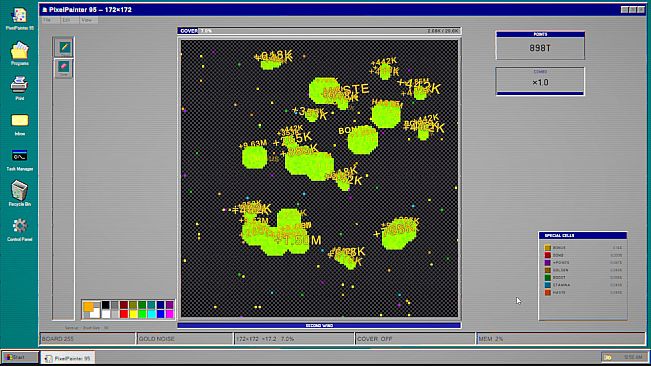Click the SECOND WIND bar below canvas
Viewport: 651px width, 366px height.
(x=319, y=325)
